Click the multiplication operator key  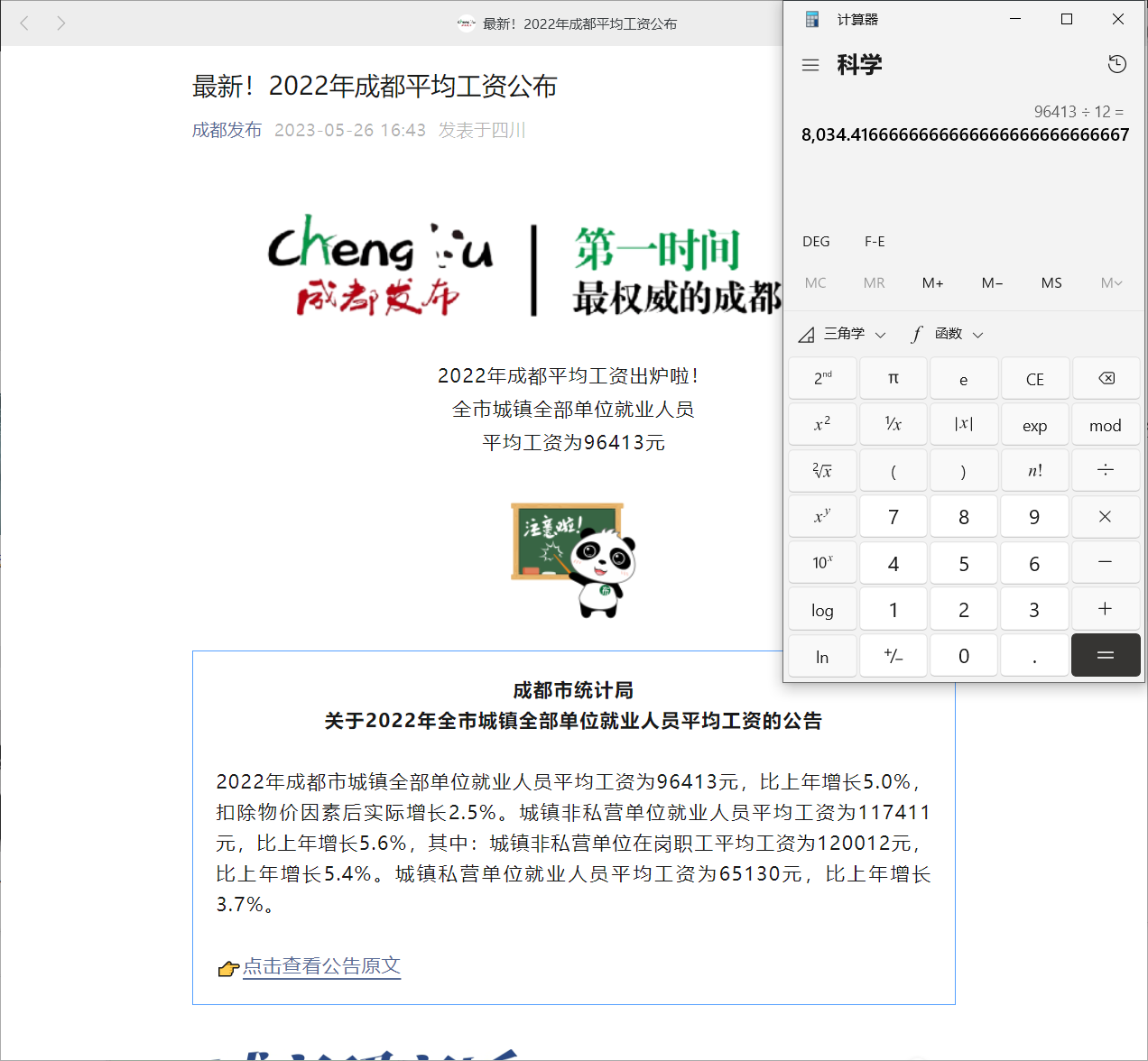[1106, 517]
